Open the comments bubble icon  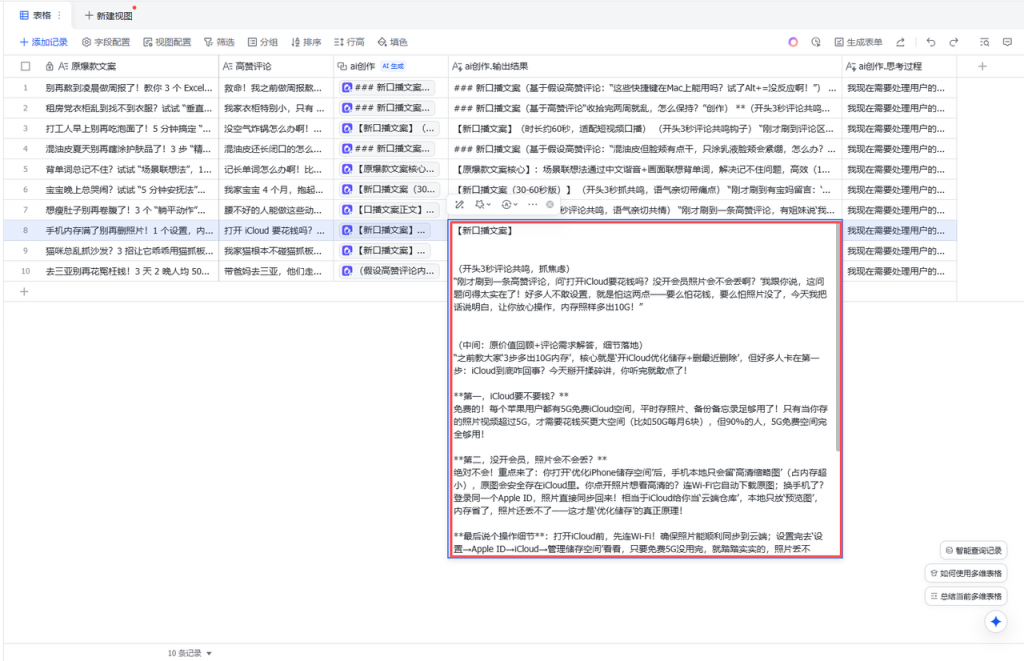click(x=1006, y=42)
